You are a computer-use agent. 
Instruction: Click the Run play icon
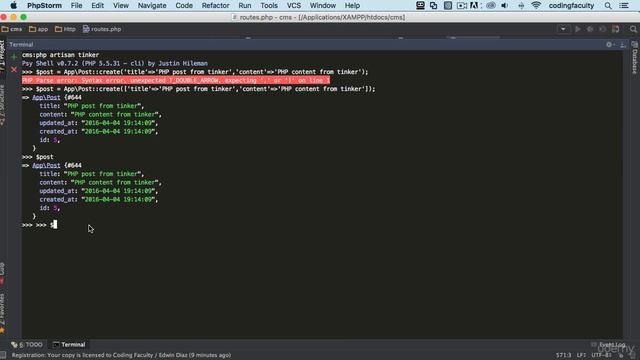coord(578,29)
